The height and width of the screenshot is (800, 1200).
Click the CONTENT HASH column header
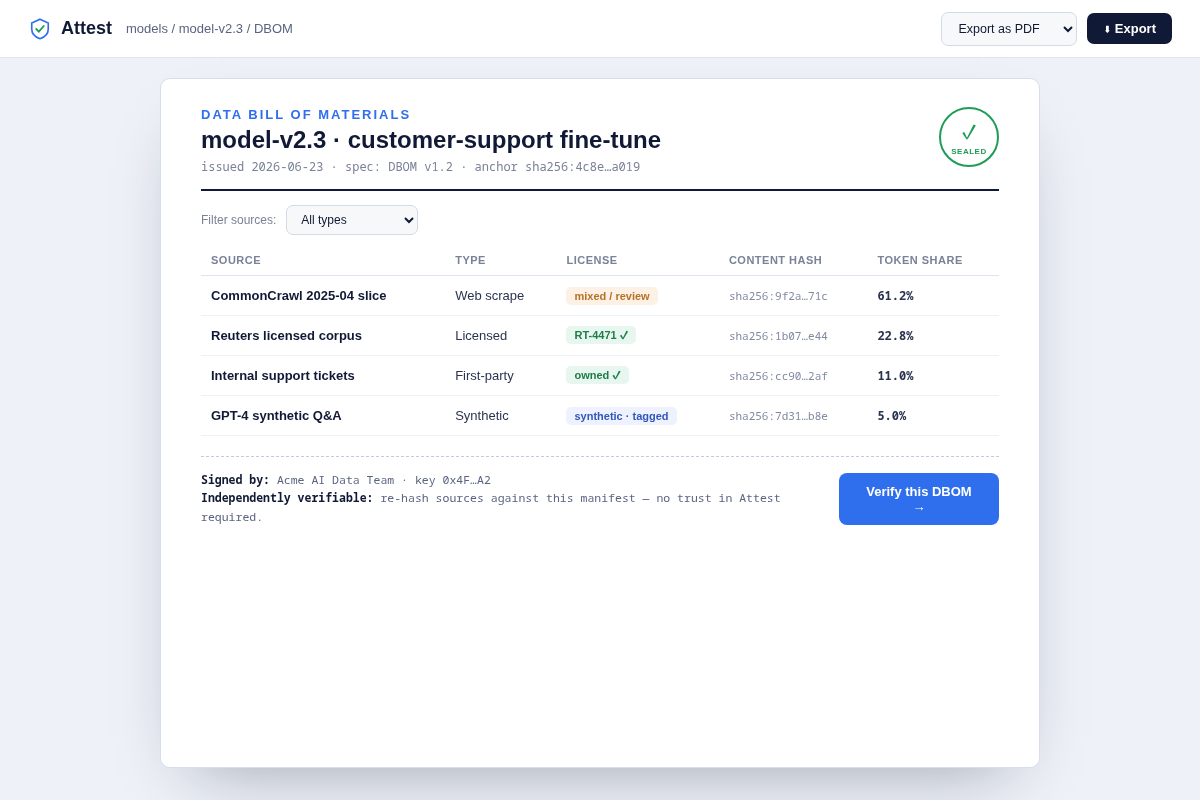775,260
